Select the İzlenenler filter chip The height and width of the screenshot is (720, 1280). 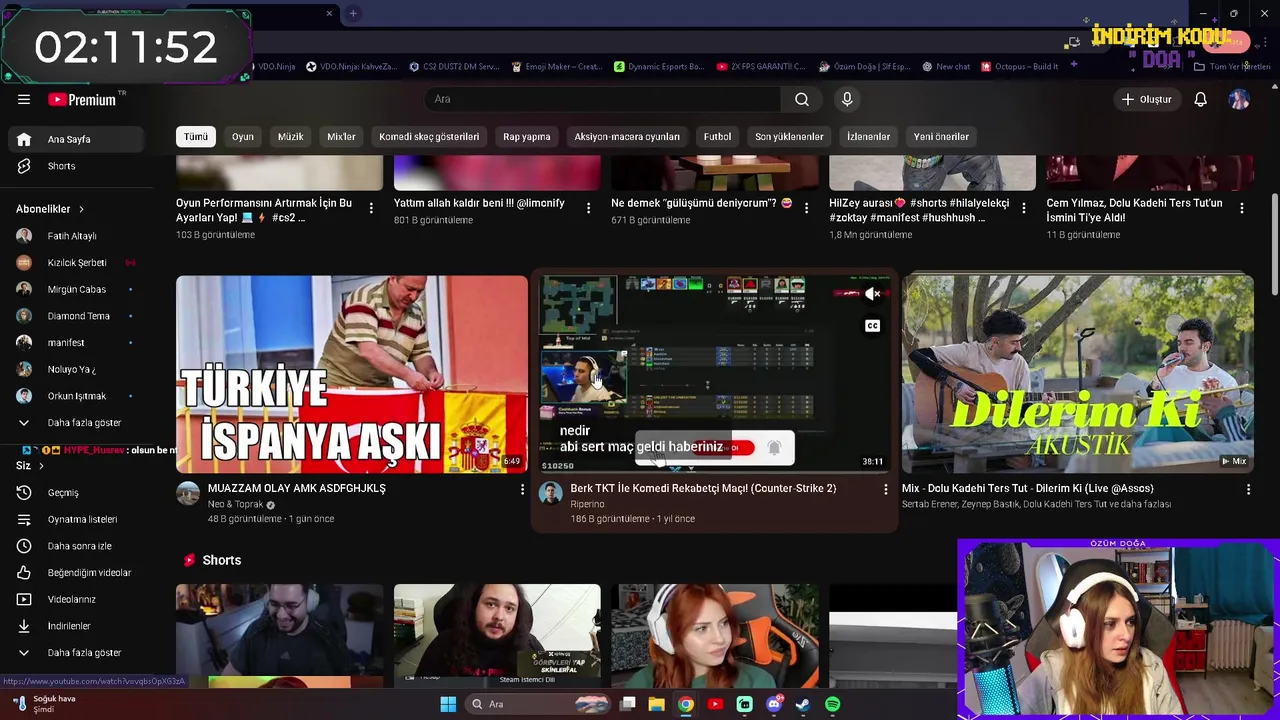click(x=868, y=136)
